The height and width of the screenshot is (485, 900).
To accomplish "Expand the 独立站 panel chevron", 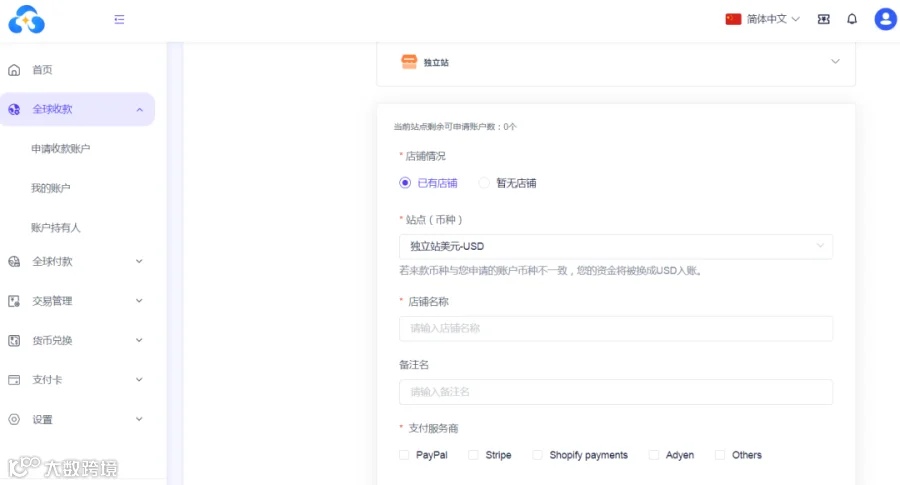I will coord(835,61).
